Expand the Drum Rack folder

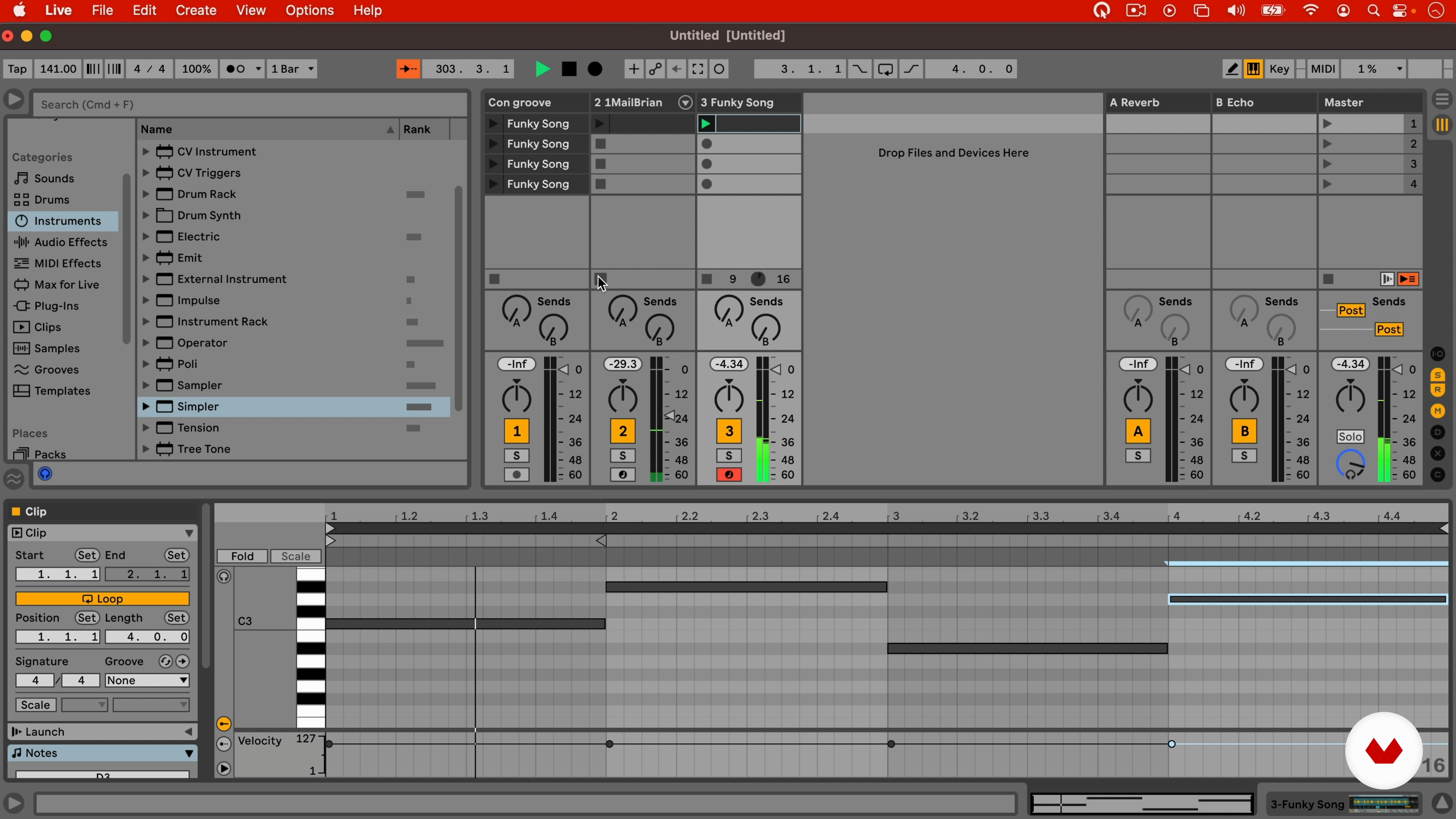145,195
